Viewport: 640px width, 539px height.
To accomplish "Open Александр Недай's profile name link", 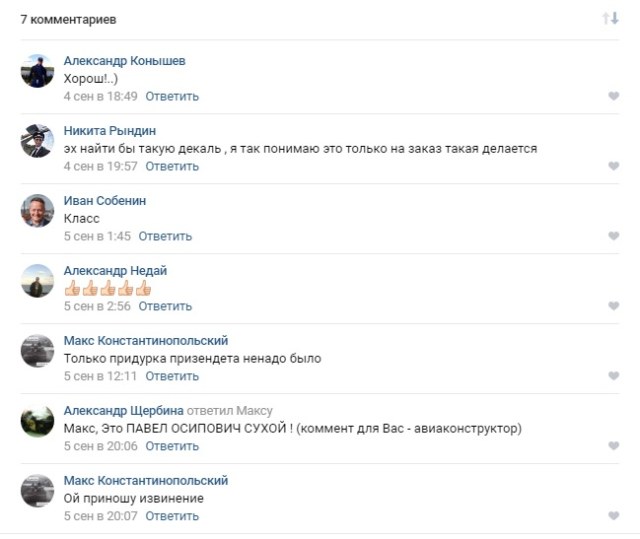I will click(115, 271).
